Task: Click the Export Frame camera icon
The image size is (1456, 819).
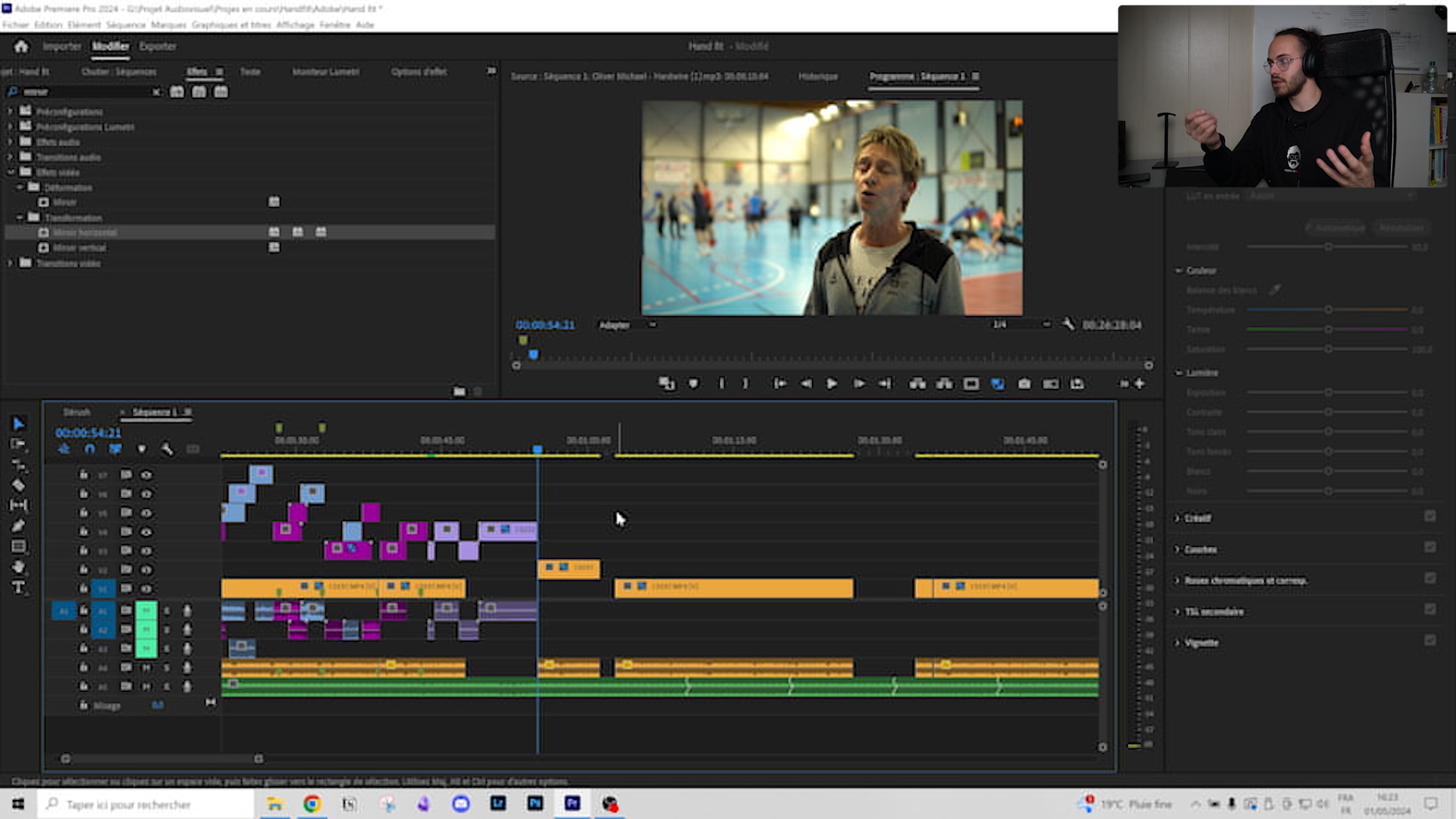Action: tap(1024, 384)
